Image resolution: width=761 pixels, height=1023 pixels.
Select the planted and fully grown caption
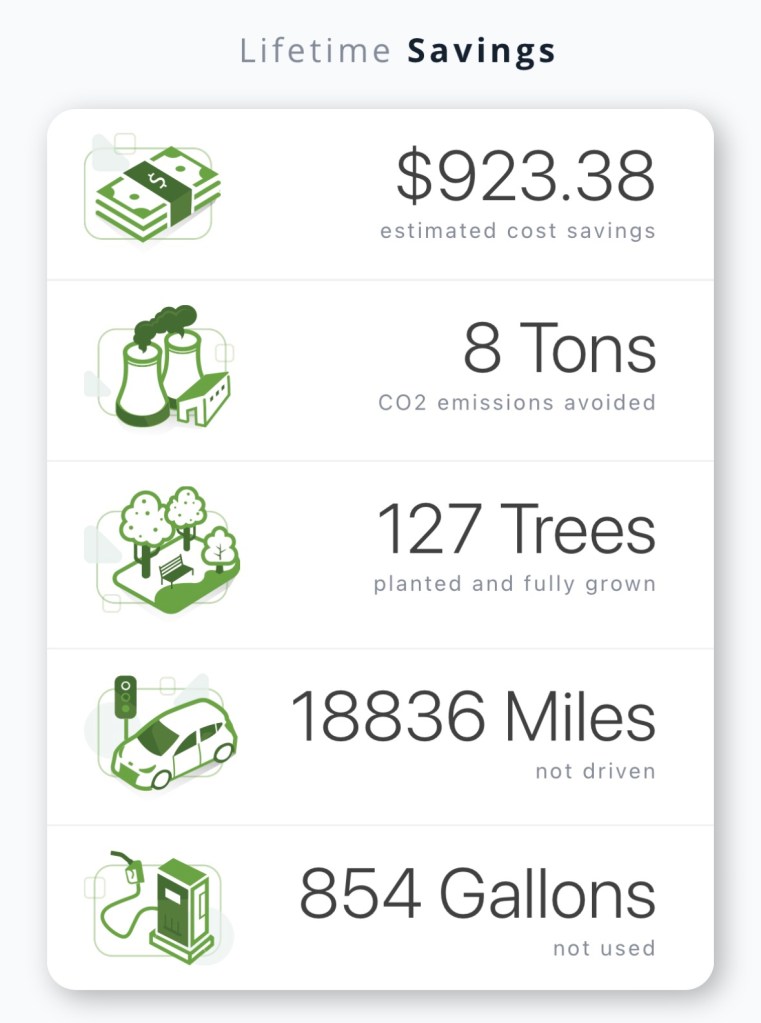(514, 584)
